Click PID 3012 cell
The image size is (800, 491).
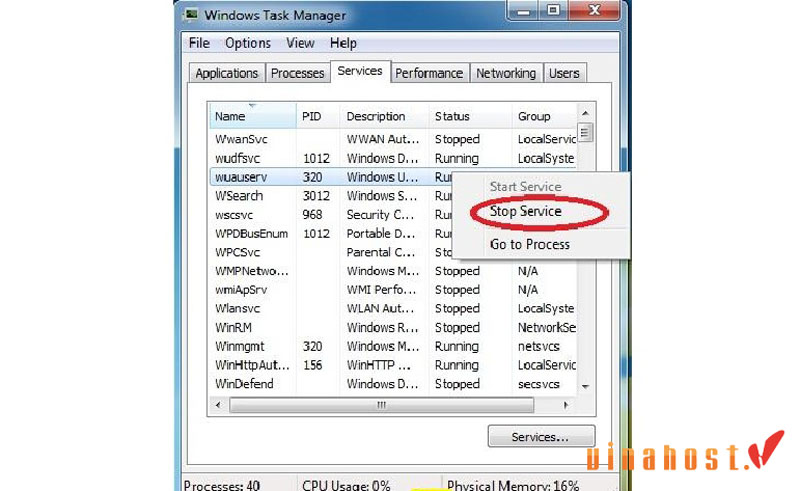316,196
